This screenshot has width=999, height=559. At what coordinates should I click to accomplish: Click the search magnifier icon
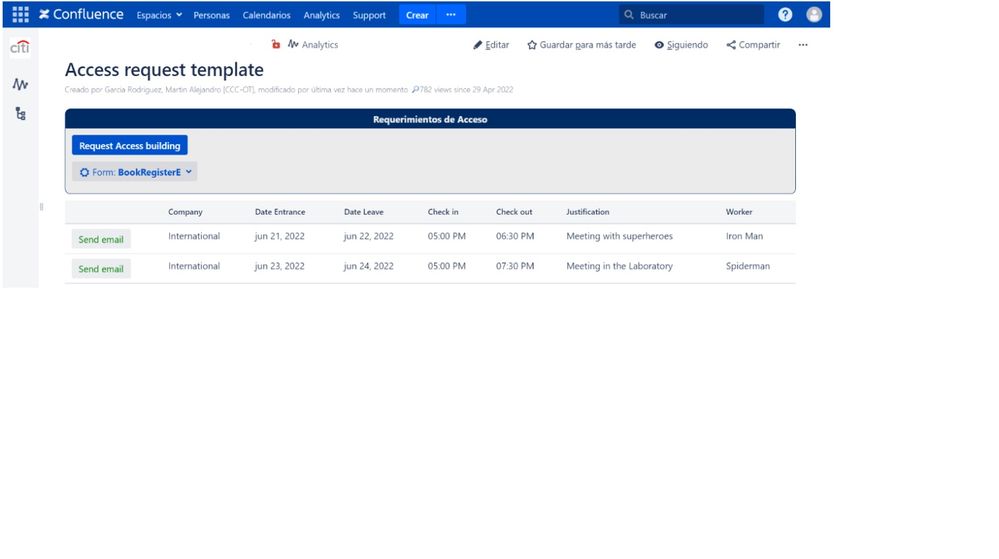tap(629, 15)
